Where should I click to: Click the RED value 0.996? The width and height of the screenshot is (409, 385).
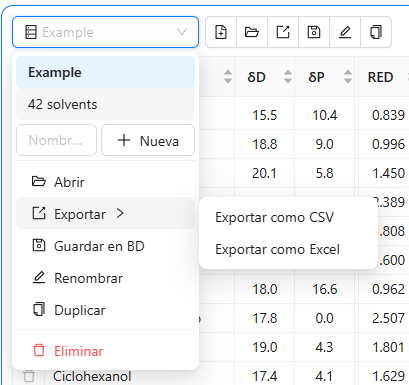(x=388, y=144)
